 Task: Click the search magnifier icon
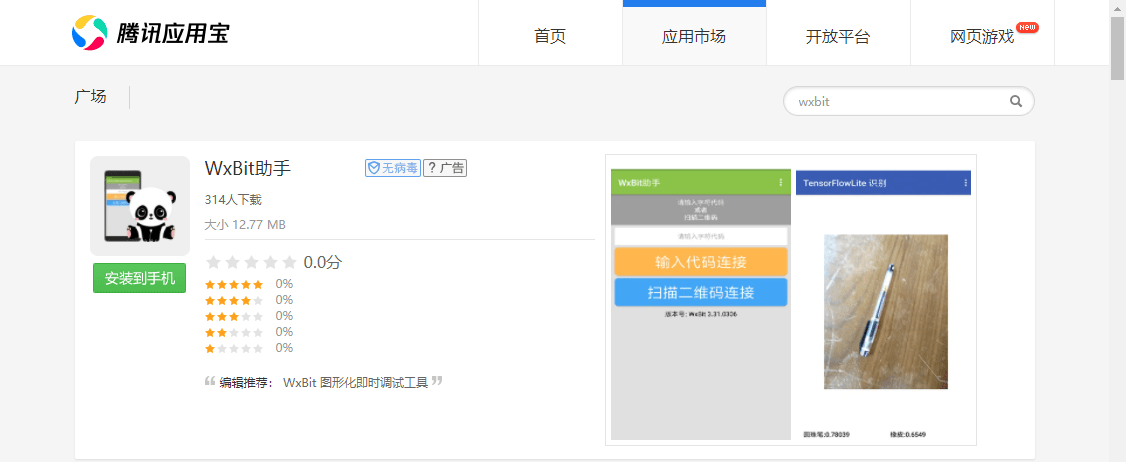(x=1015, y=101)
